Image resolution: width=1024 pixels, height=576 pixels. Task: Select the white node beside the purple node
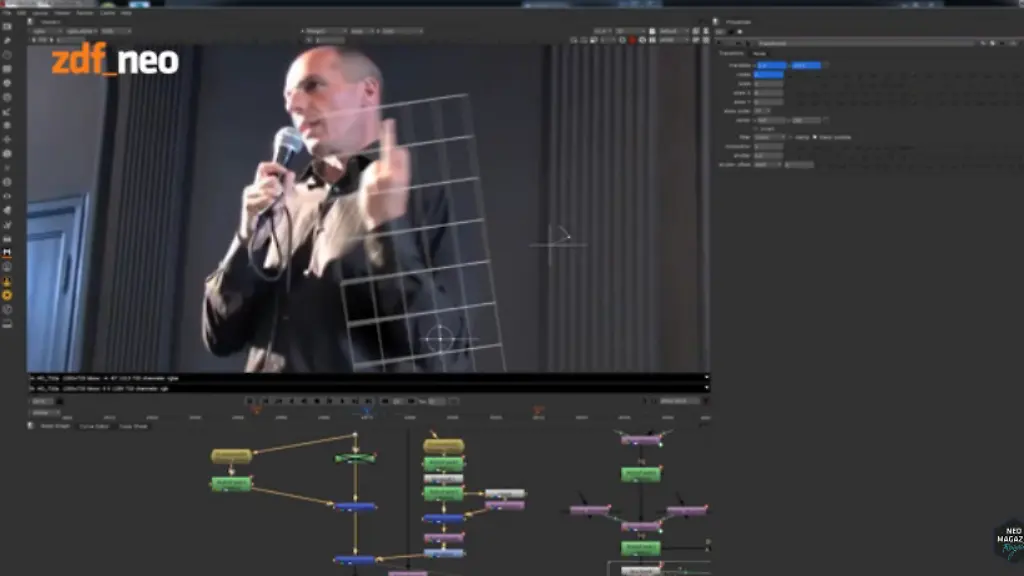504,493
